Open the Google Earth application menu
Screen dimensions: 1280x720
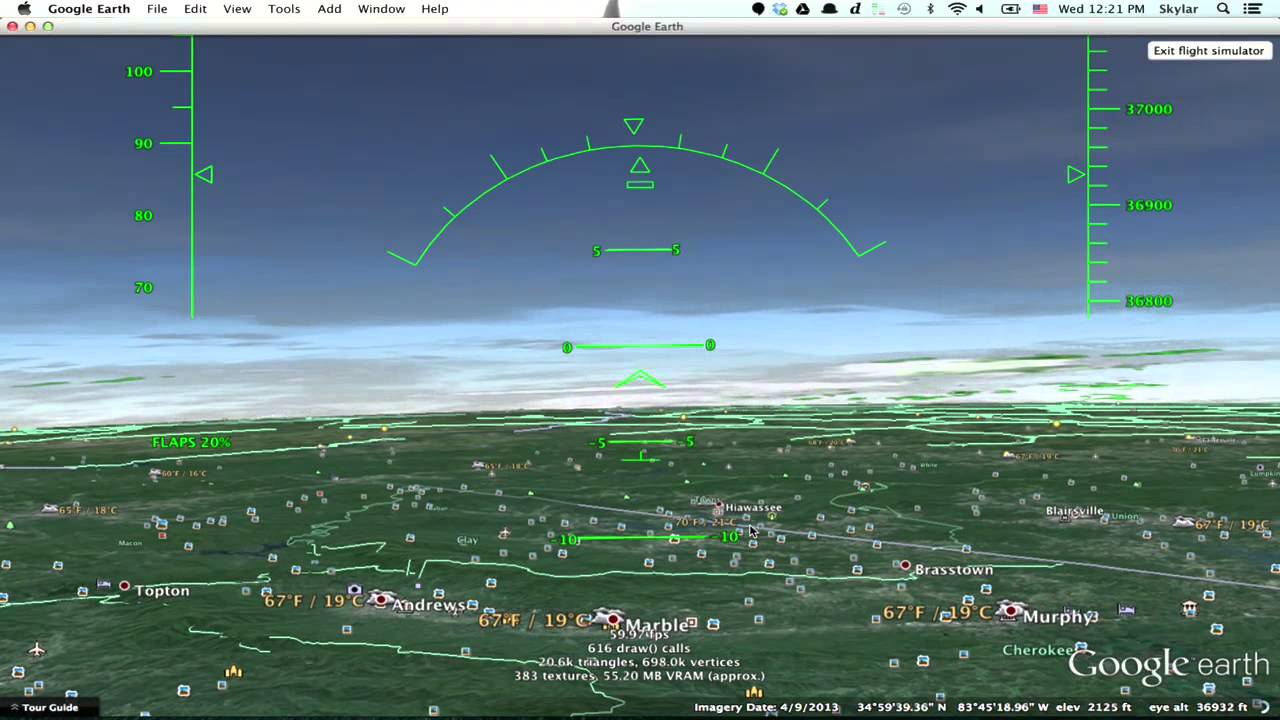tap(88, 9)
